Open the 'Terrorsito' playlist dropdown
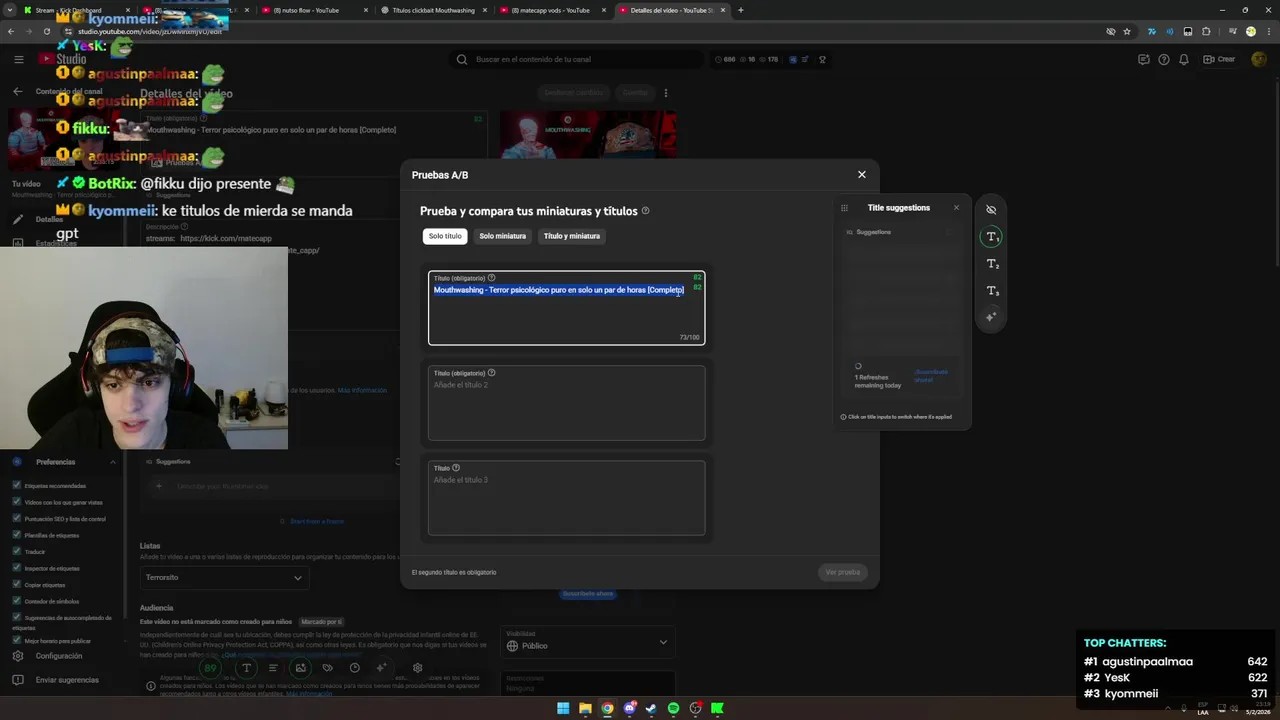The height and width of the screenshot is (720, 1280). pos(224,577)
